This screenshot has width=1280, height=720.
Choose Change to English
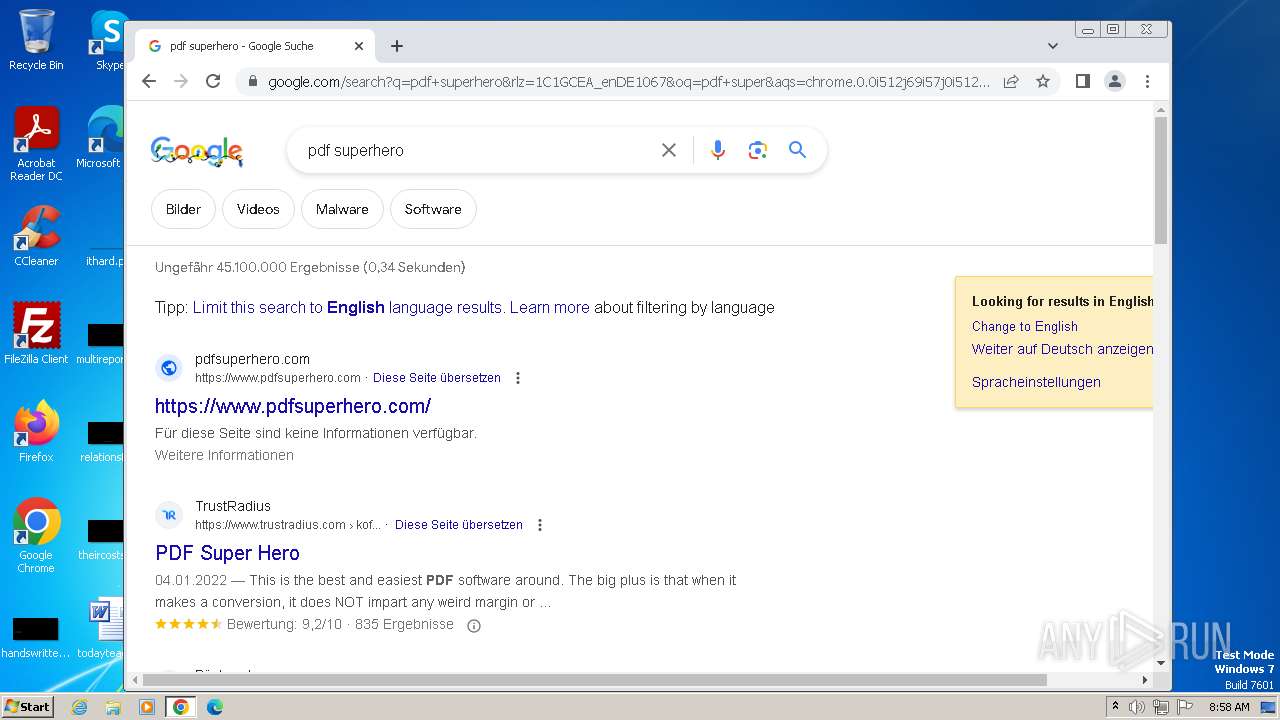pos(1025,326)
